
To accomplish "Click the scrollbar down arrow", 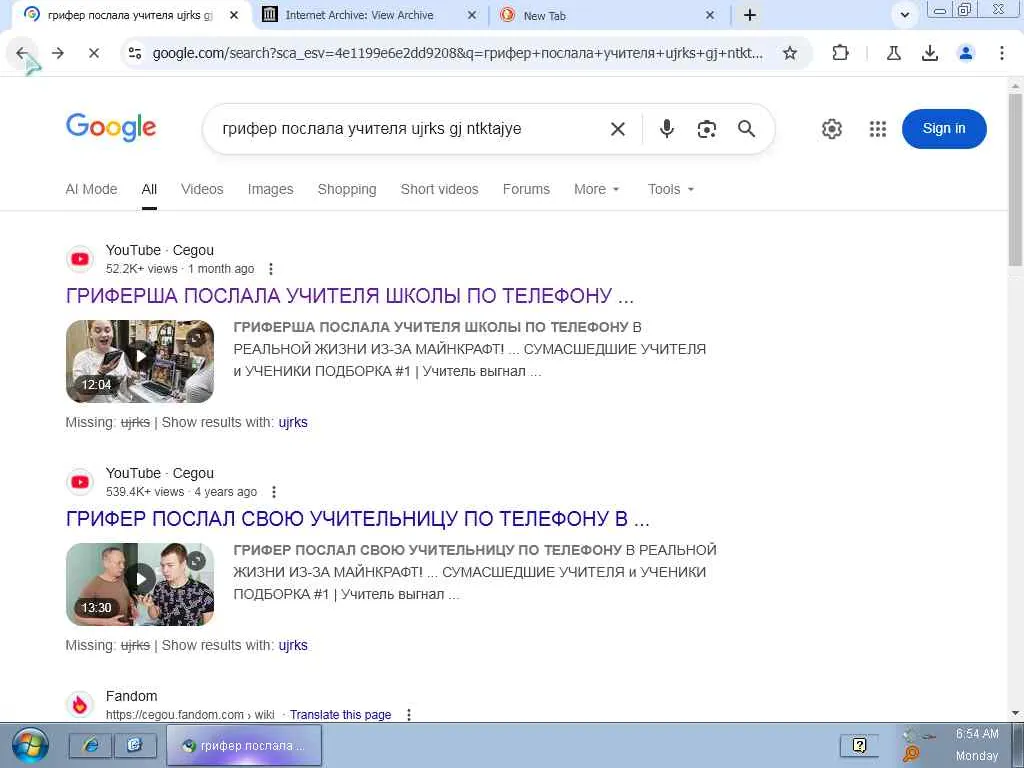I will [x=1016, y=713].
